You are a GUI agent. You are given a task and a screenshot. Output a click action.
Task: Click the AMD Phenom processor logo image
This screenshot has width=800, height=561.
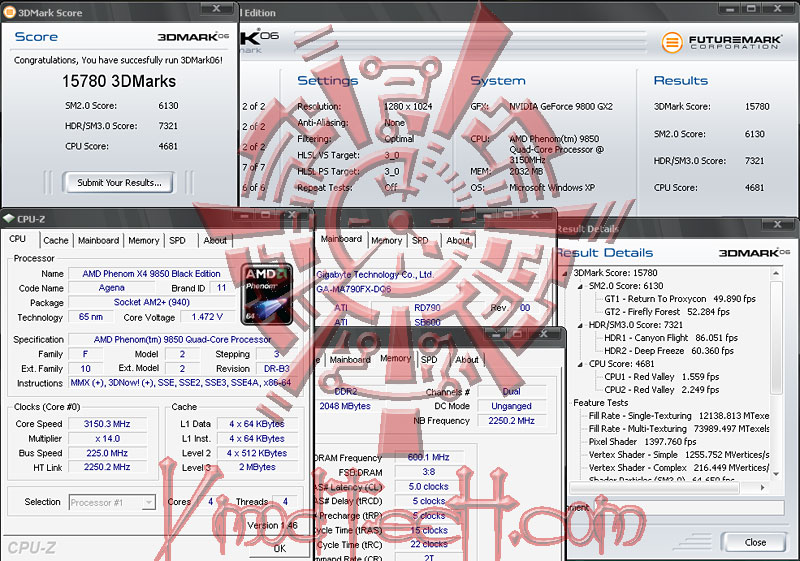267,294
